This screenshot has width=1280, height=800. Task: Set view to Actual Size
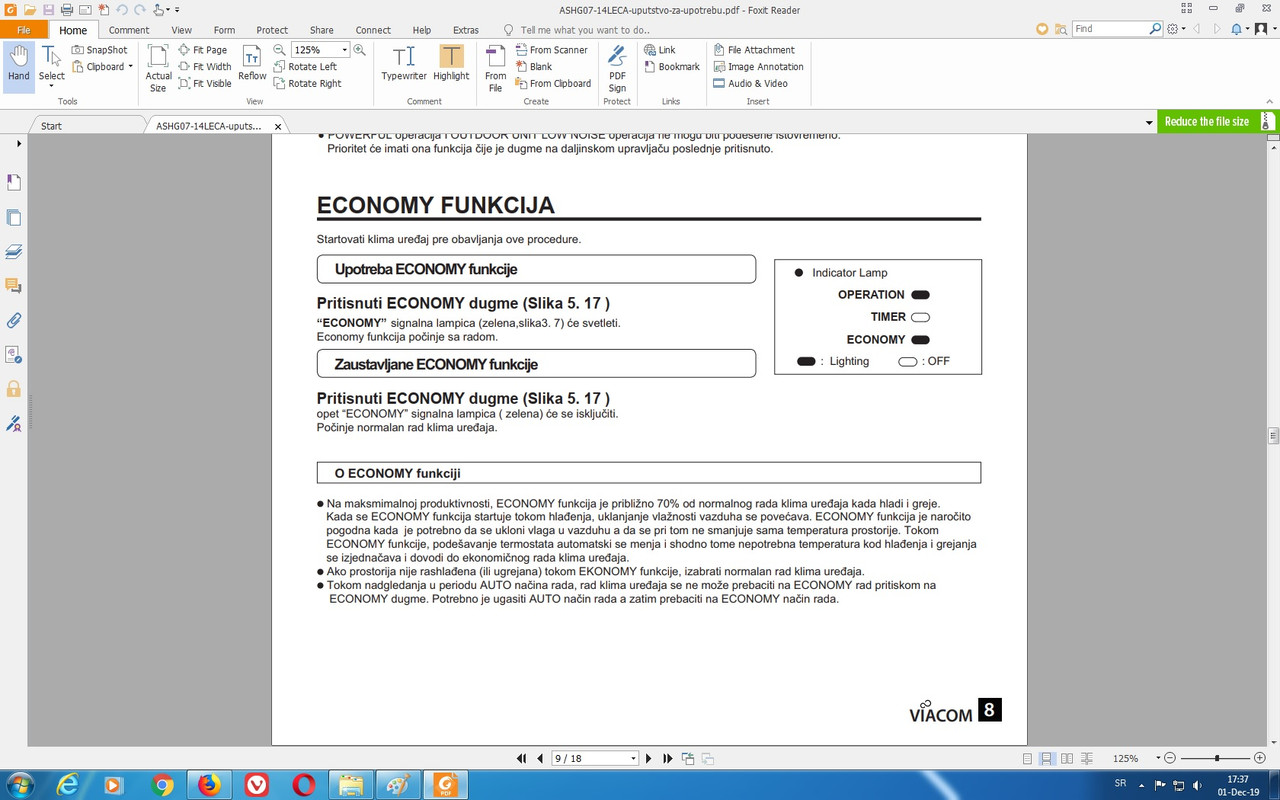coord(158,68)
